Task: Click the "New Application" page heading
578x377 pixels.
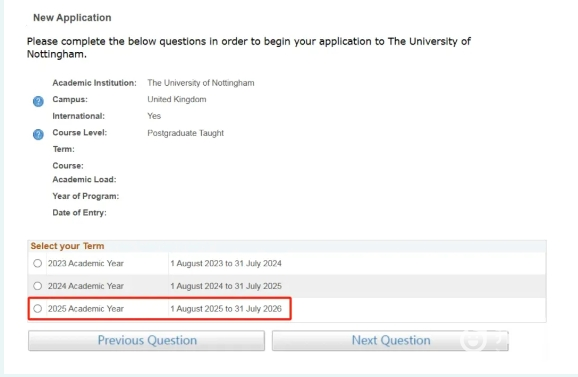Action: [x=72, y=18]
